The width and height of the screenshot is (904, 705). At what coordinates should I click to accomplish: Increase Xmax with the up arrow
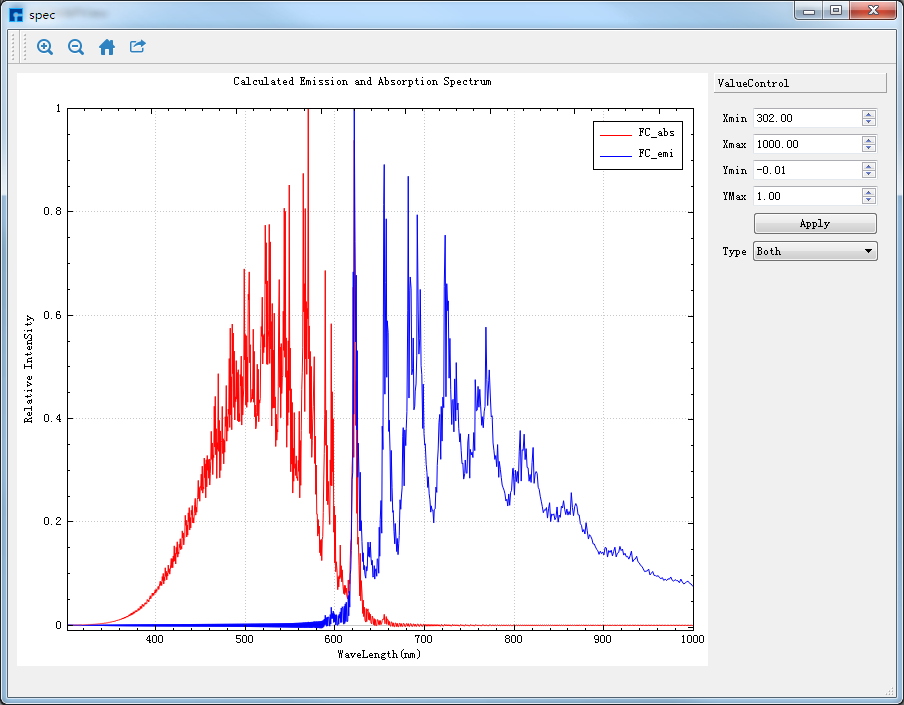coord(869,140)
